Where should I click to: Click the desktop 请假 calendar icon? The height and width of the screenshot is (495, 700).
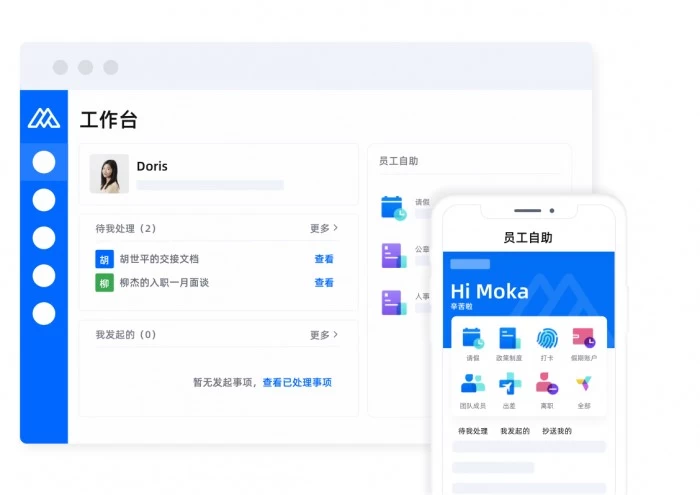coord(392,208)
